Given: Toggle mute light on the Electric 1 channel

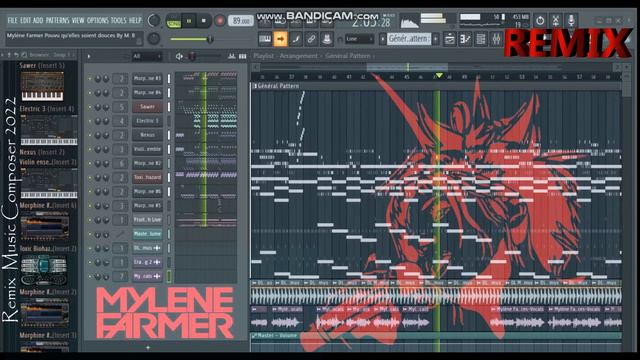Looking at the screenshot, I should point(90,121).
